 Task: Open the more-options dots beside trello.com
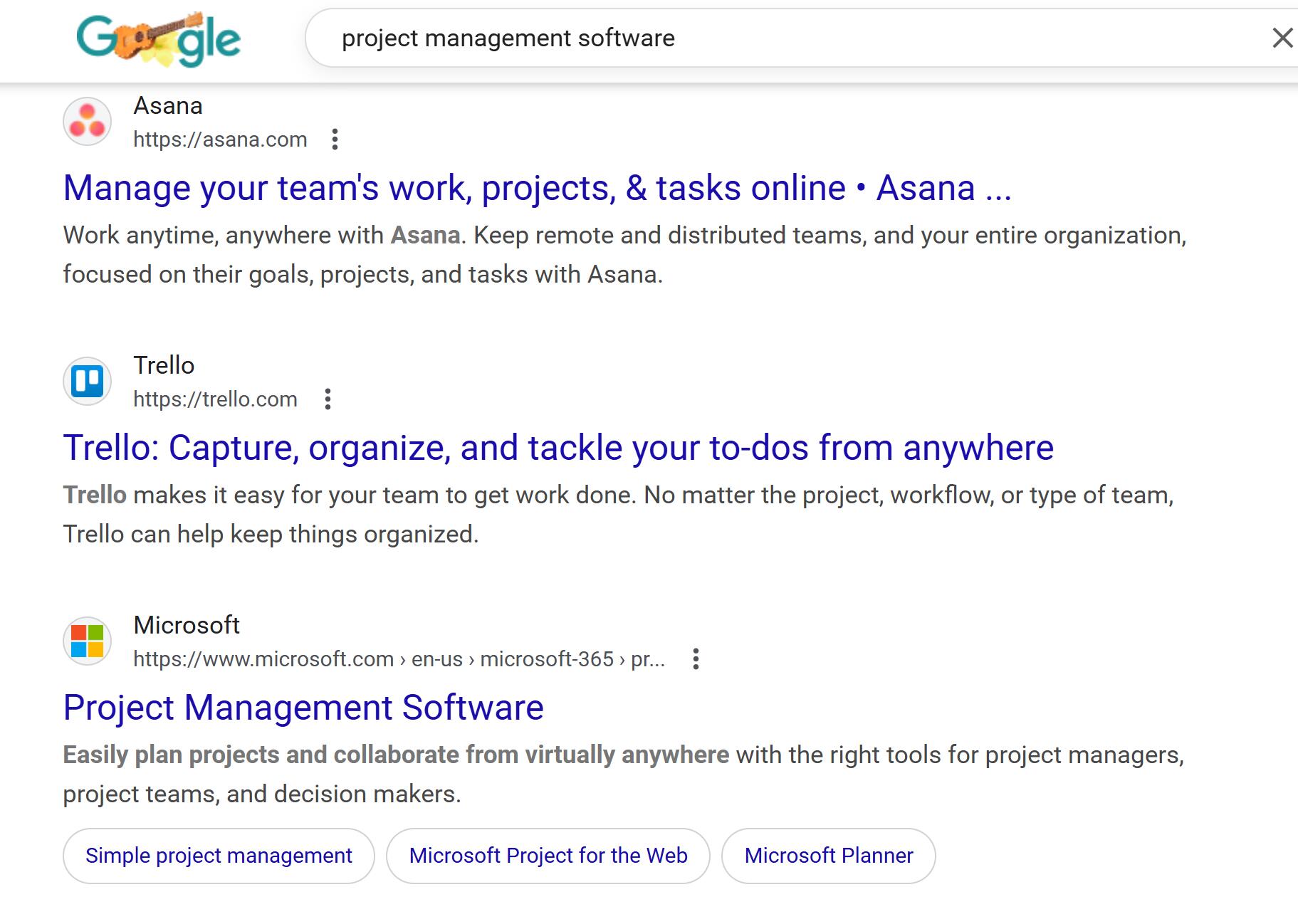328,399
